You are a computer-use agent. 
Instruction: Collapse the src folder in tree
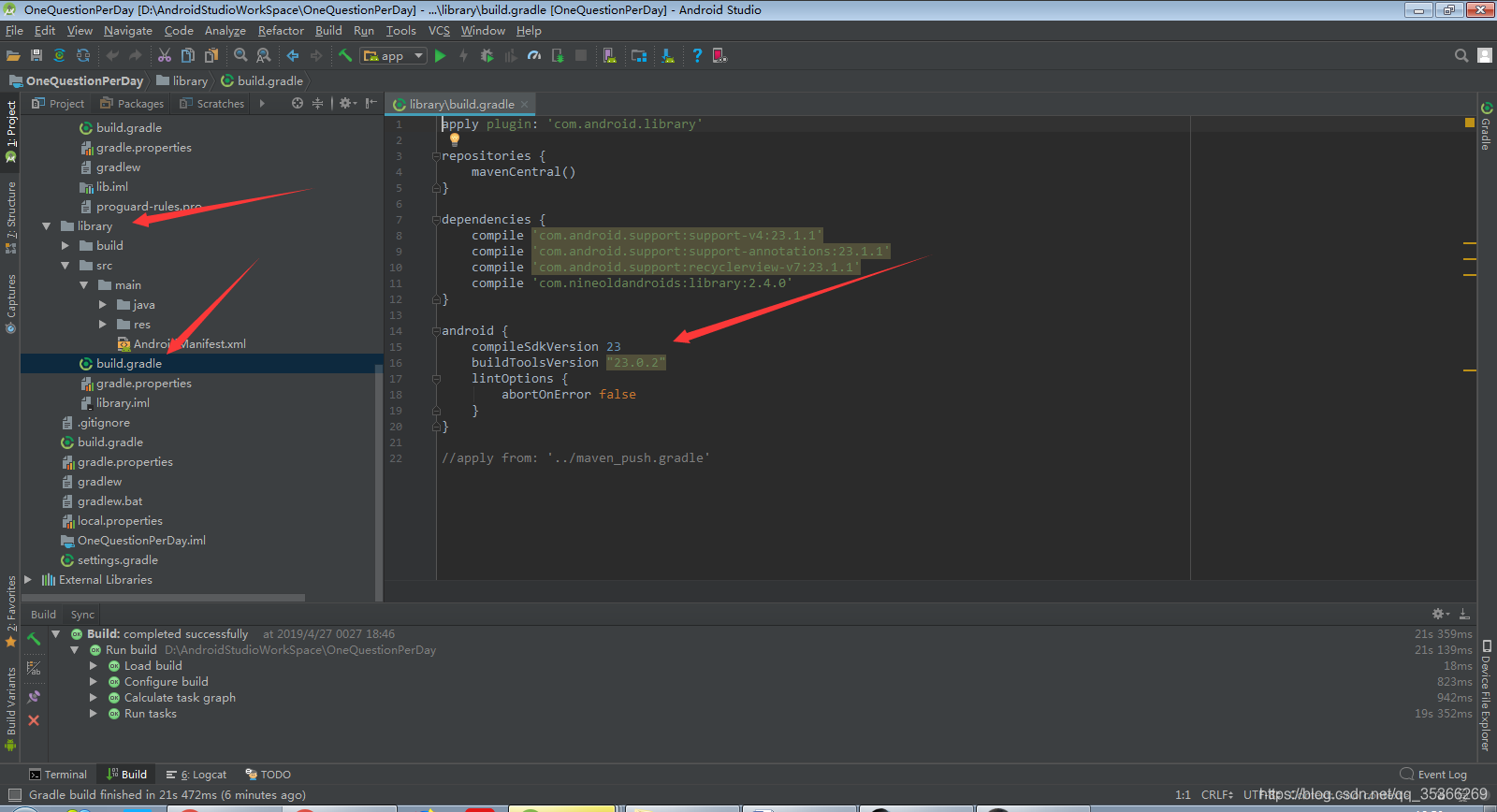65,266
